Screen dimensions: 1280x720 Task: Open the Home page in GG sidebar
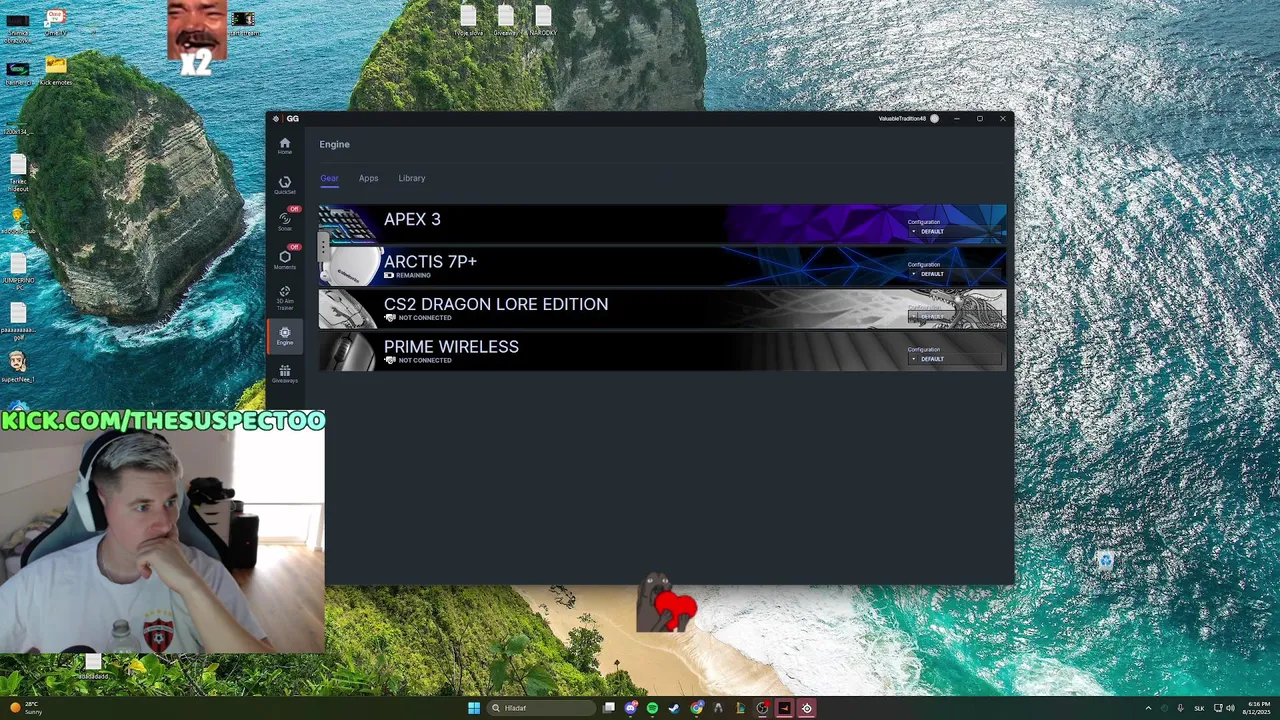point(285,146)
